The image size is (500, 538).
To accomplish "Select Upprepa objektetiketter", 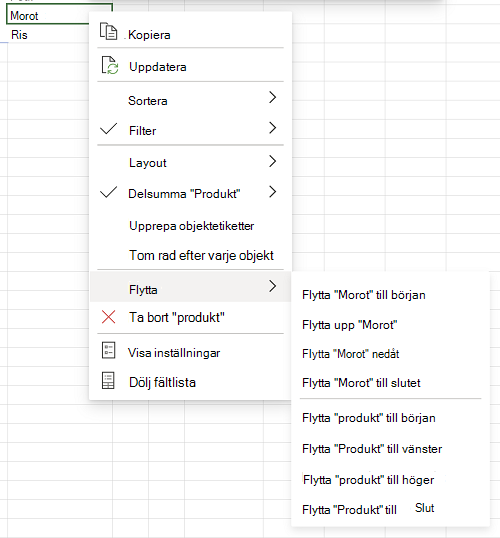I will tap(191, 226).
